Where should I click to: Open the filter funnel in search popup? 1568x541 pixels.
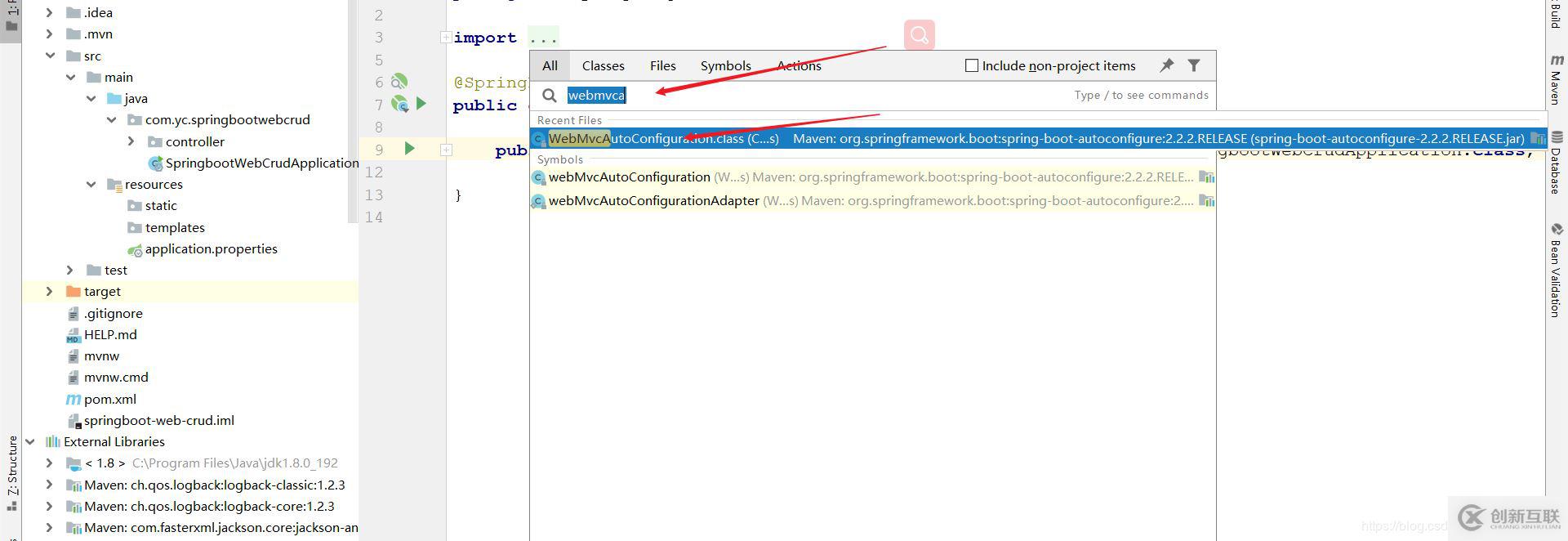tap(1194, 65)
